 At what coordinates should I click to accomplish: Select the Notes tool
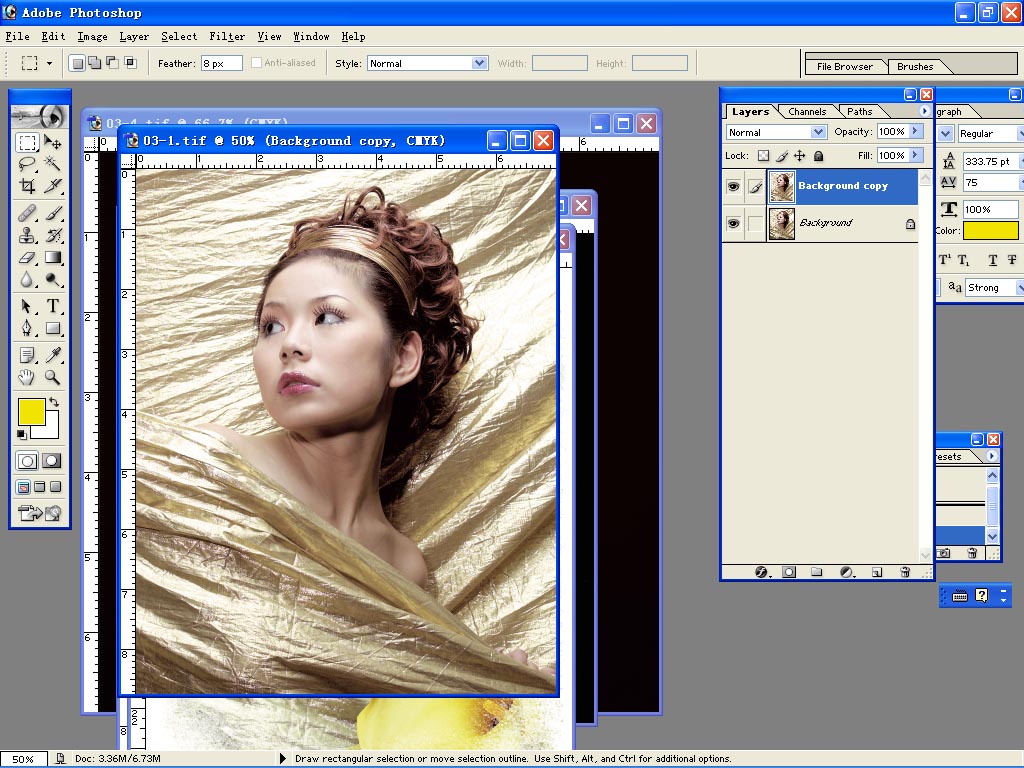(x=27, y=355)
